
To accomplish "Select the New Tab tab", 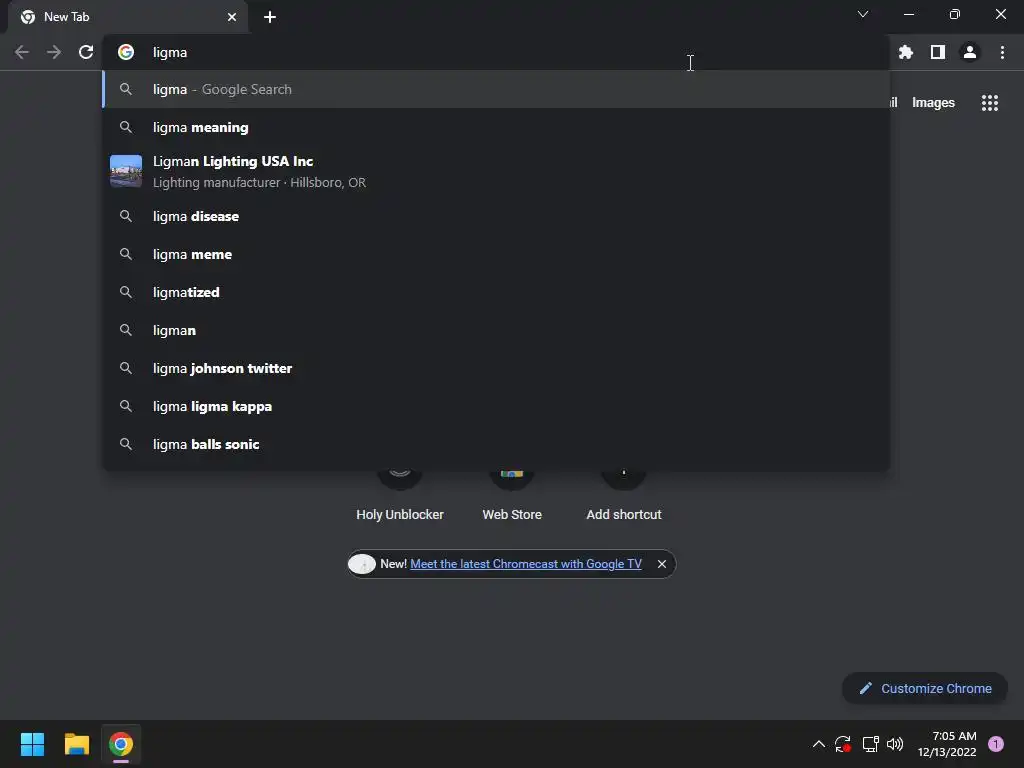I will point(128,17).
